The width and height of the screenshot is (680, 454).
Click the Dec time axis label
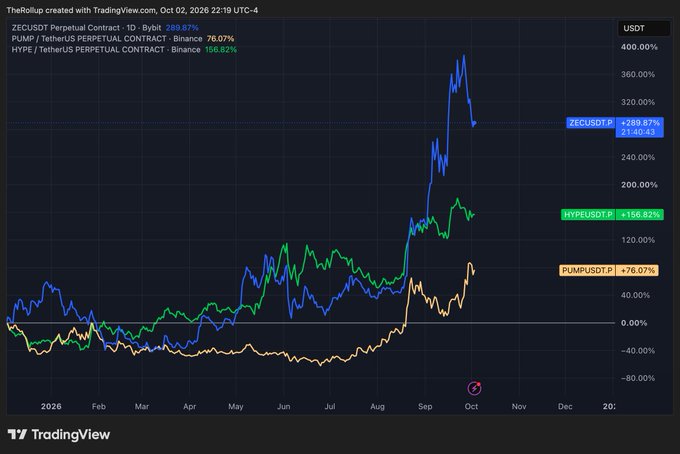click(x=565, y=406)
